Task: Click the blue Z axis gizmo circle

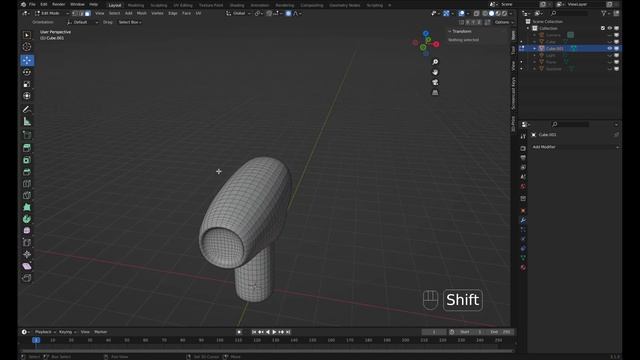Action: 426,33
